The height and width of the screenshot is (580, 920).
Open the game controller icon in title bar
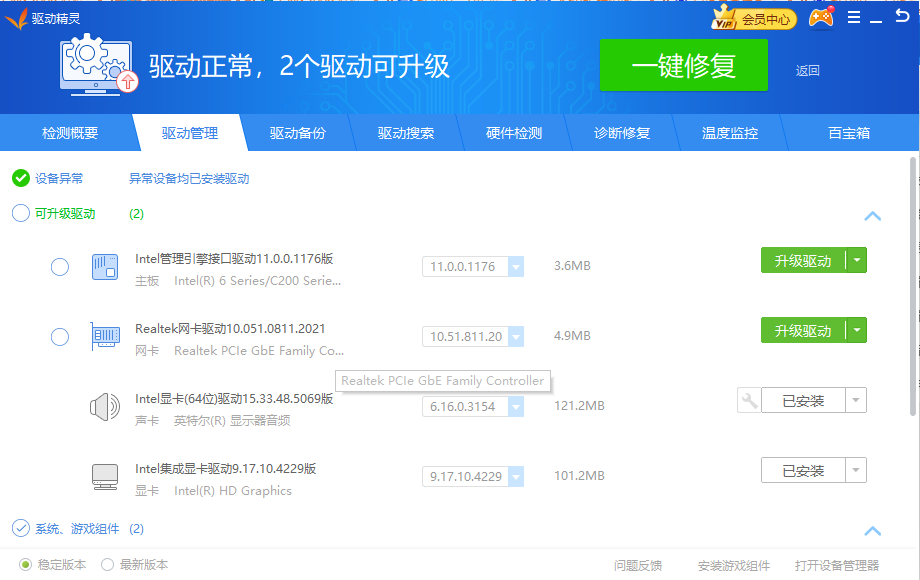[x=821, y=18]
